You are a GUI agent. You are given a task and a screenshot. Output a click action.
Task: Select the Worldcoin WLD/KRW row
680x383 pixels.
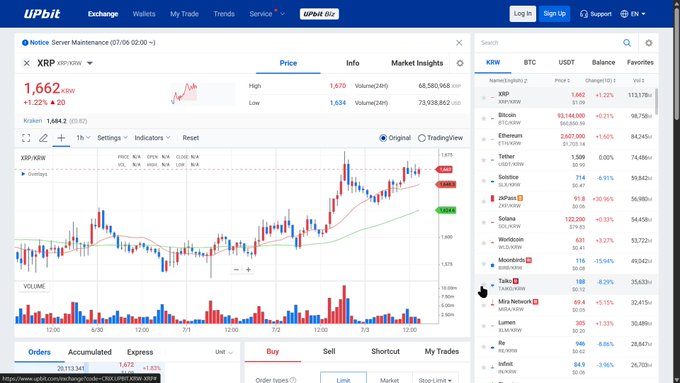[566, 243]
